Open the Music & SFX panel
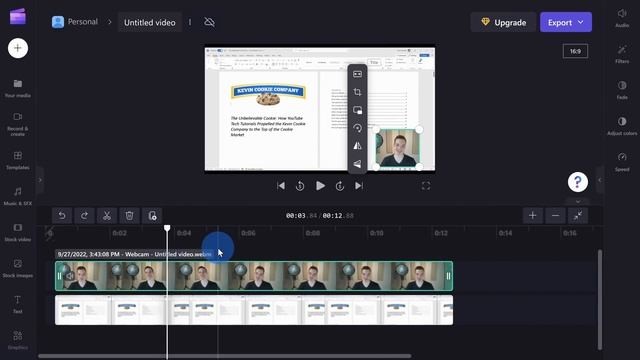Viewport: 640px width, 360px height. 18,196
